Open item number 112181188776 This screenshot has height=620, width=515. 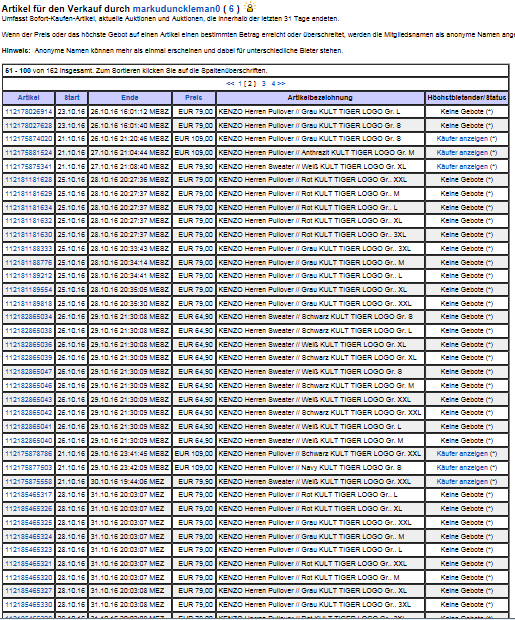point(28,263)
